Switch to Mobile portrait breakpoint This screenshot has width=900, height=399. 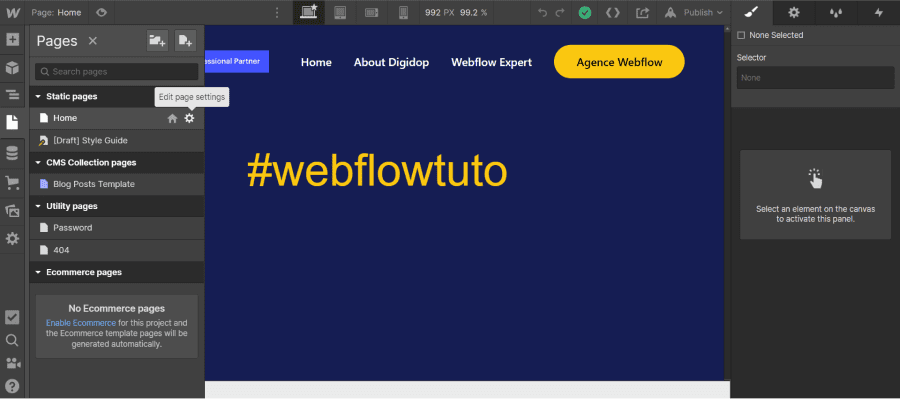(403, 12)
